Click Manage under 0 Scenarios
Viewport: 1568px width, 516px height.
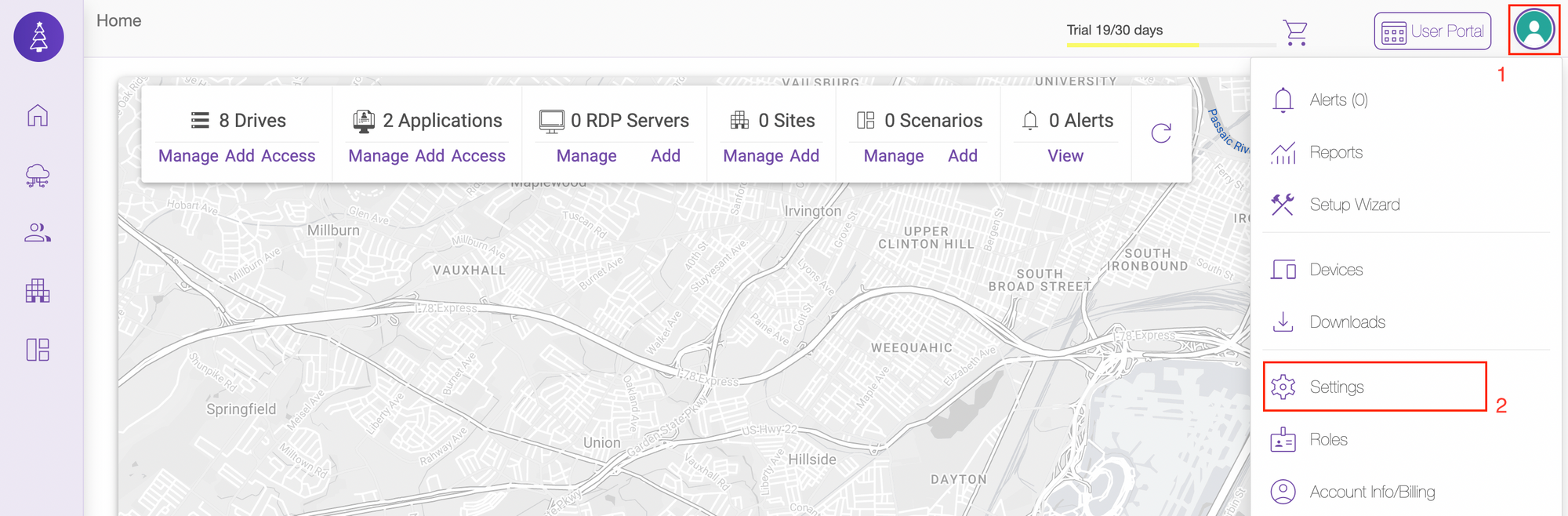coord(894,156)
